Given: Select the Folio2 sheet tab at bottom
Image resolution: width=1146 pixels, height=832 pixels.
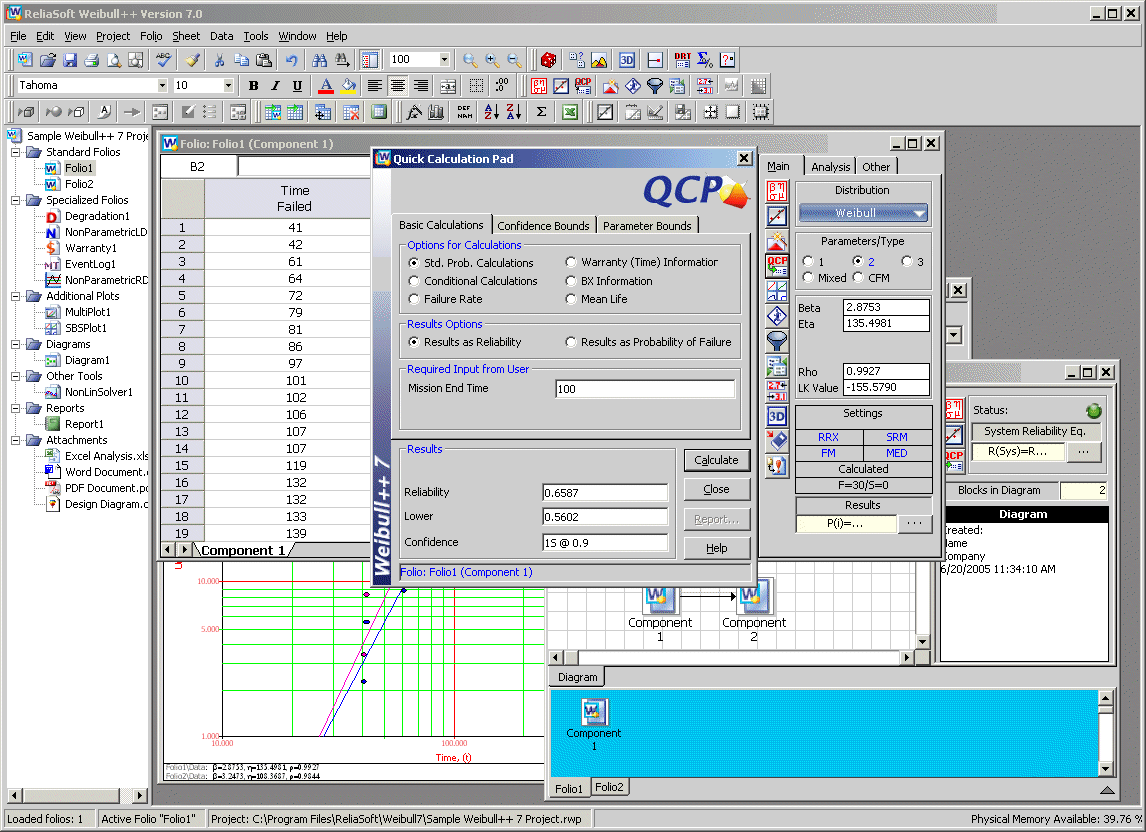Looking at the screenshot, I should pos(610,787).
